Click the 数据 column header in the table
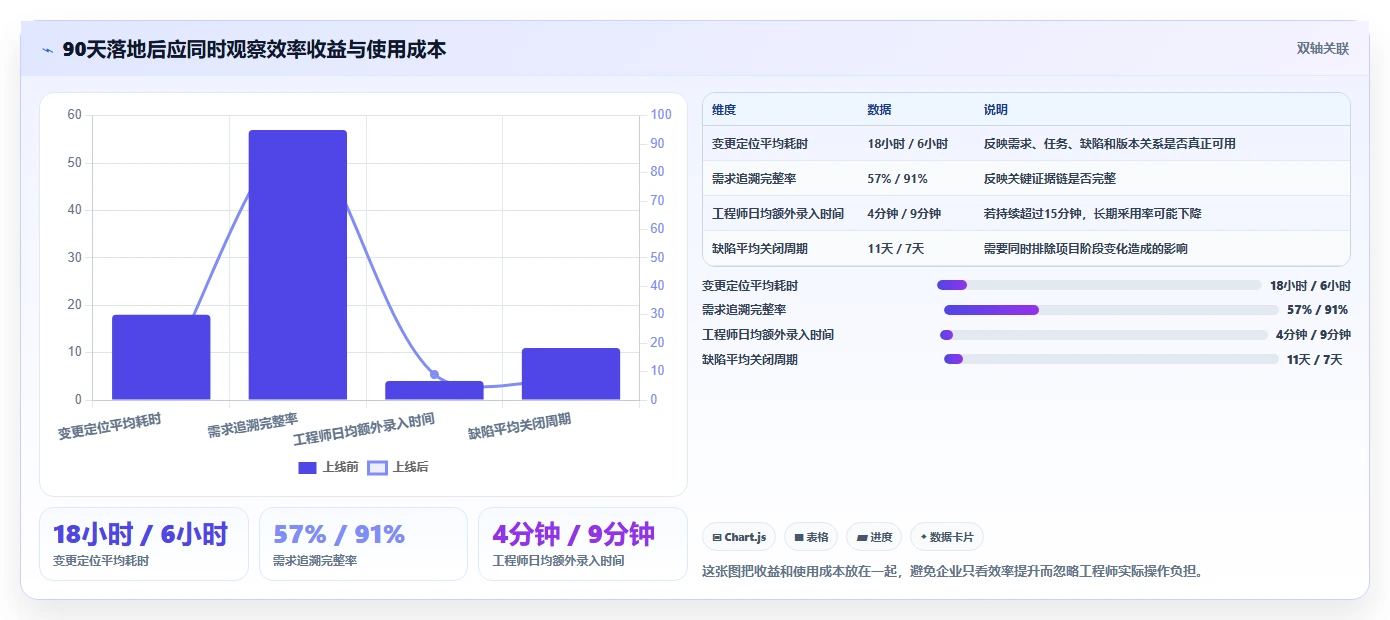The height and width of the screenshot is (620, 1390). pos(880,110)
